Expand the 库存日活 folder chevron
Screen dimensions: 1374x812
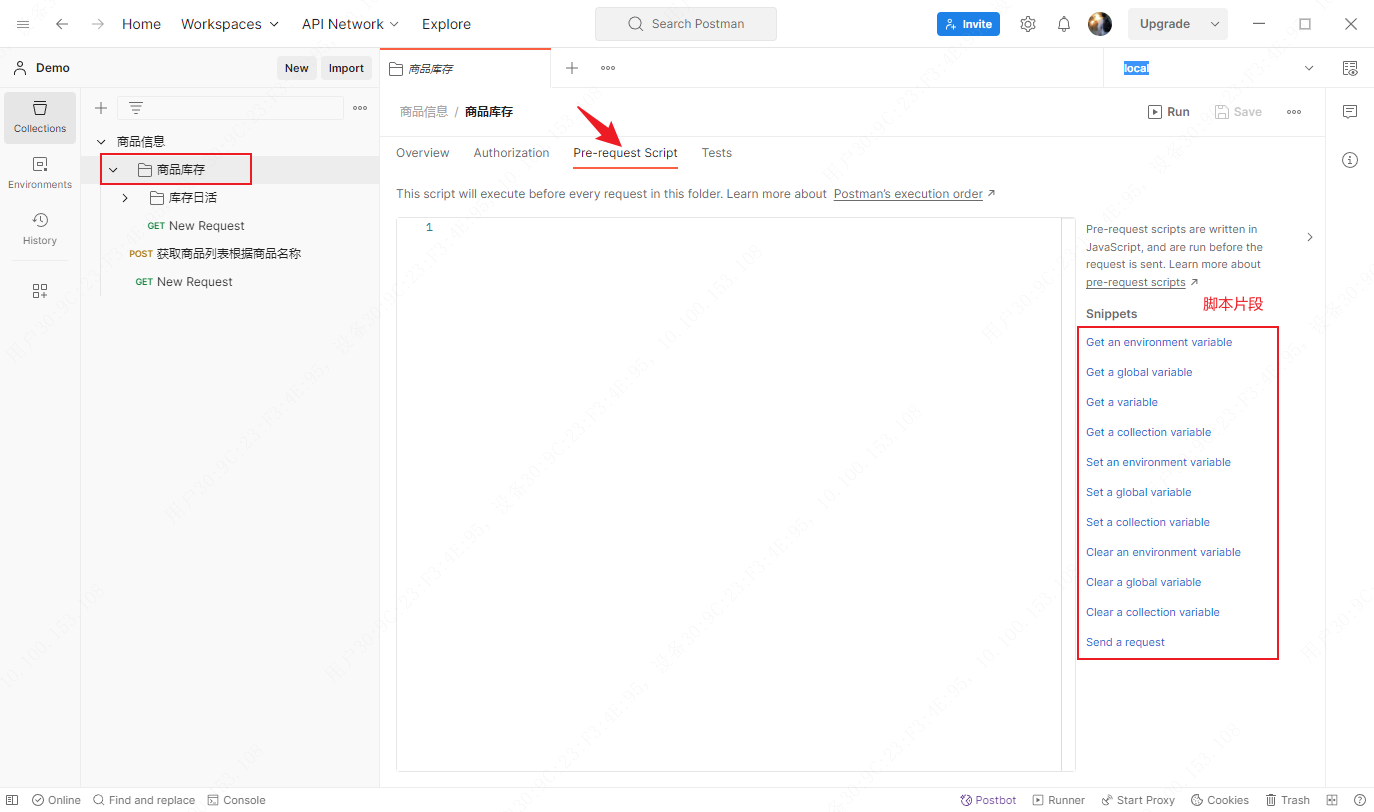[x=125, y=198]
